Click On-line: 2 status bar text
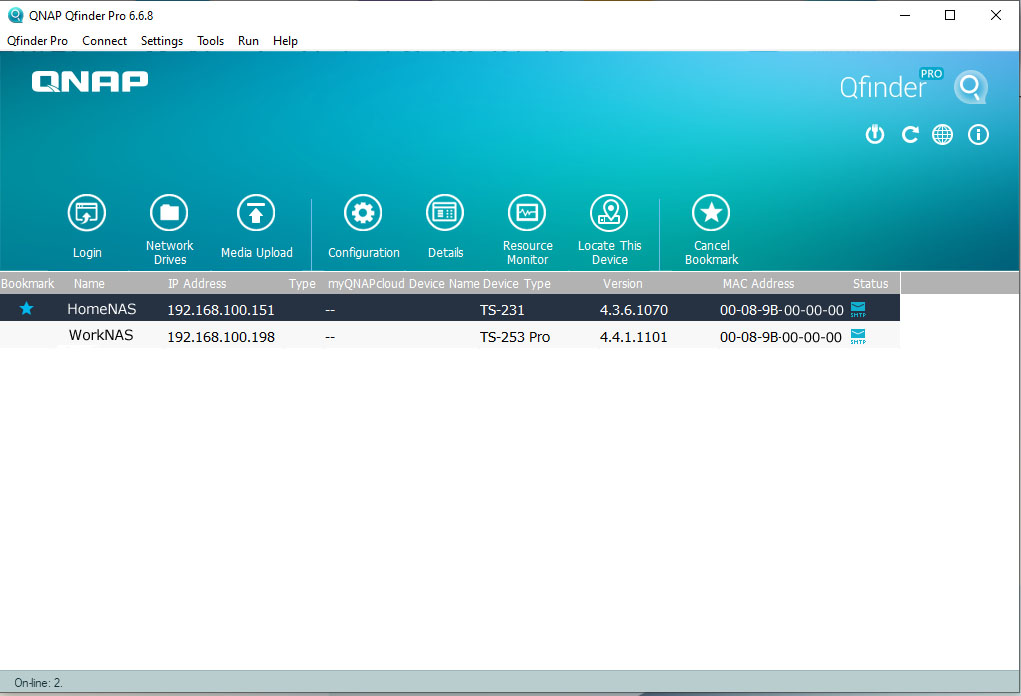1021x696 pixels. [x=38, y=683]
